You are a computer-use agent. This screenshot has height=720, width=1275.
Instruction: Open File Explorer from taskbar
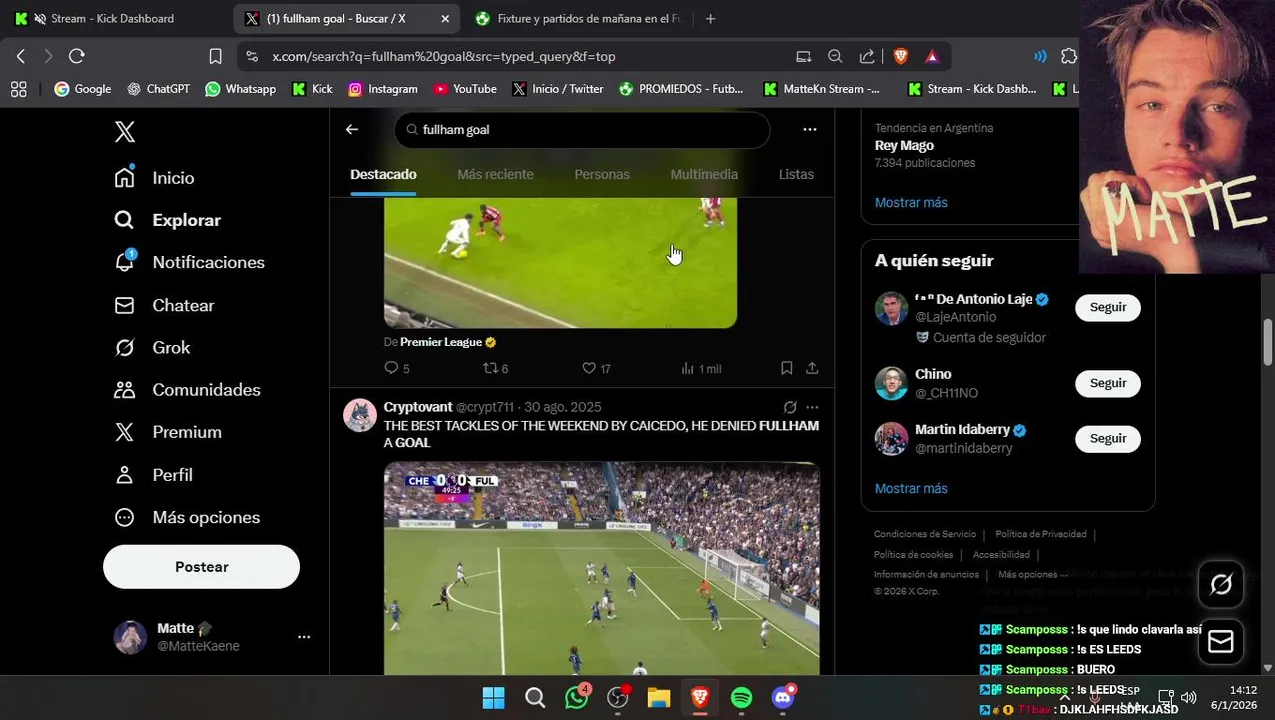click(658, 698)
